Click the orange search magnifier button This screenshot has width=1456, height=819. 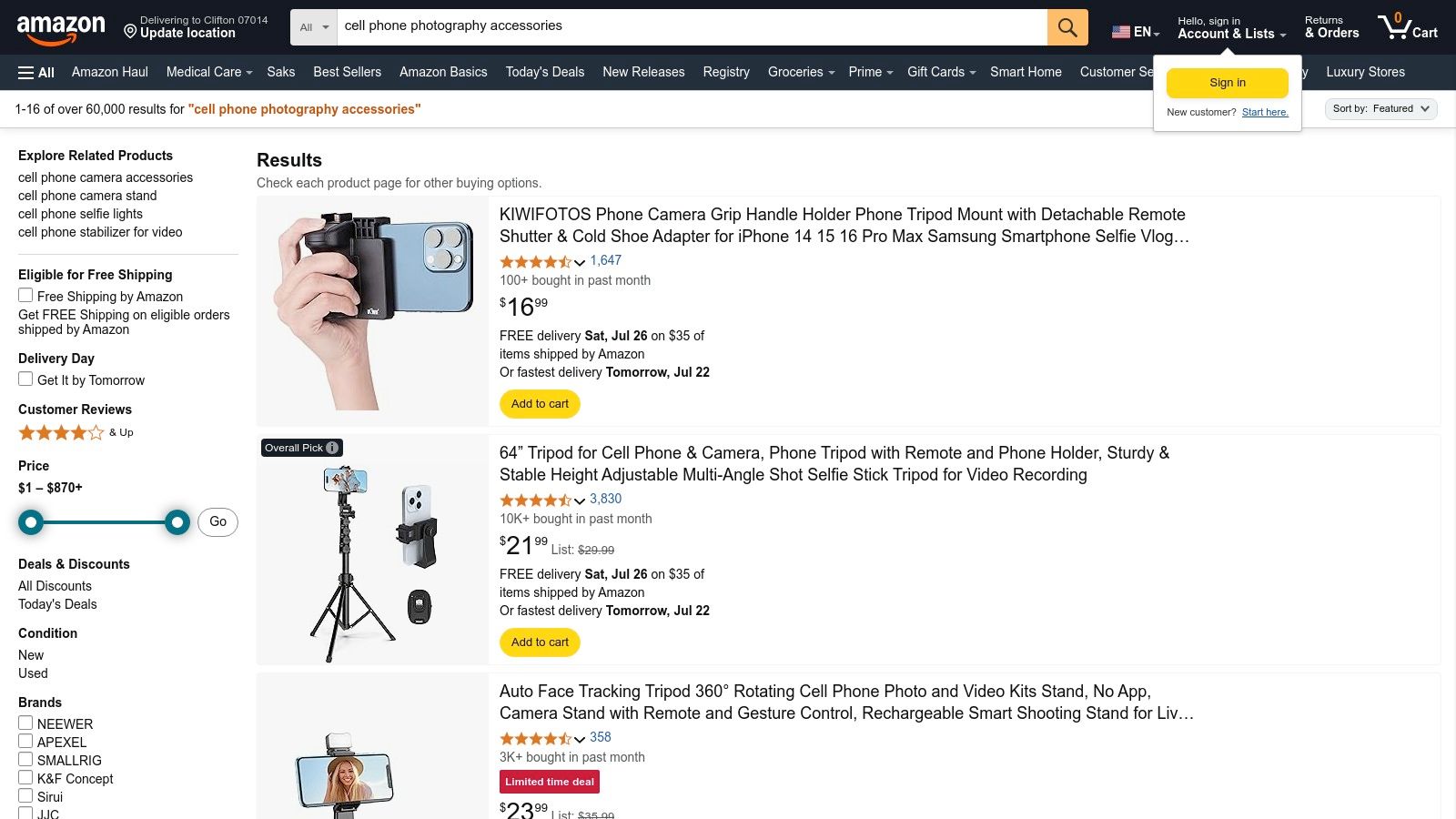1067,27
